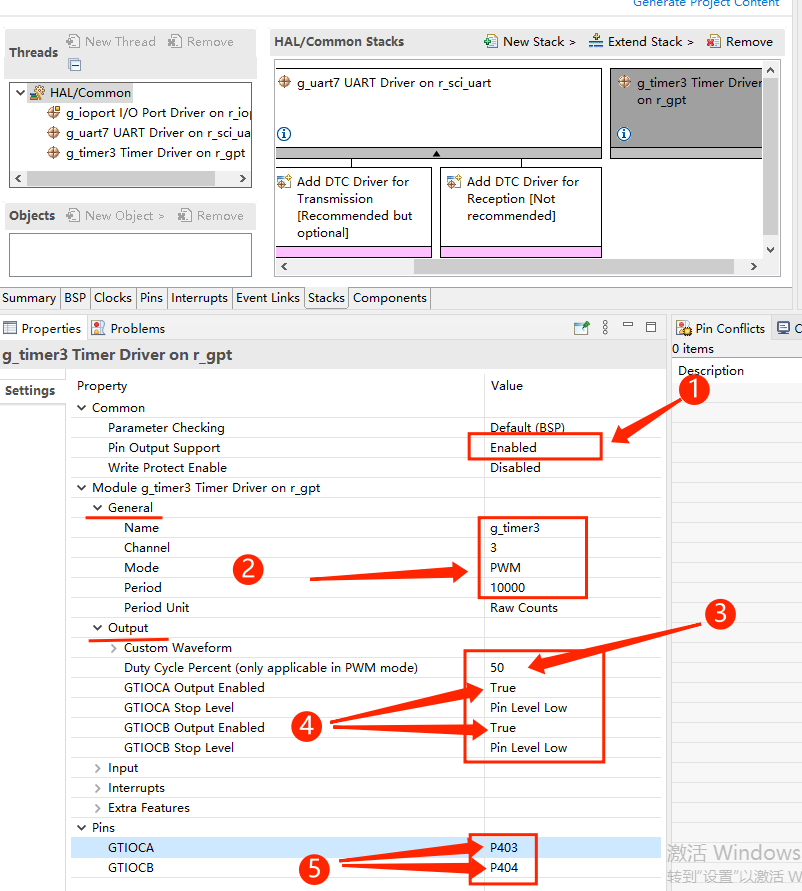Screen dimensions: 802x891
Task: Open the Properties view menu (three dots)
Action: point(605,328)
